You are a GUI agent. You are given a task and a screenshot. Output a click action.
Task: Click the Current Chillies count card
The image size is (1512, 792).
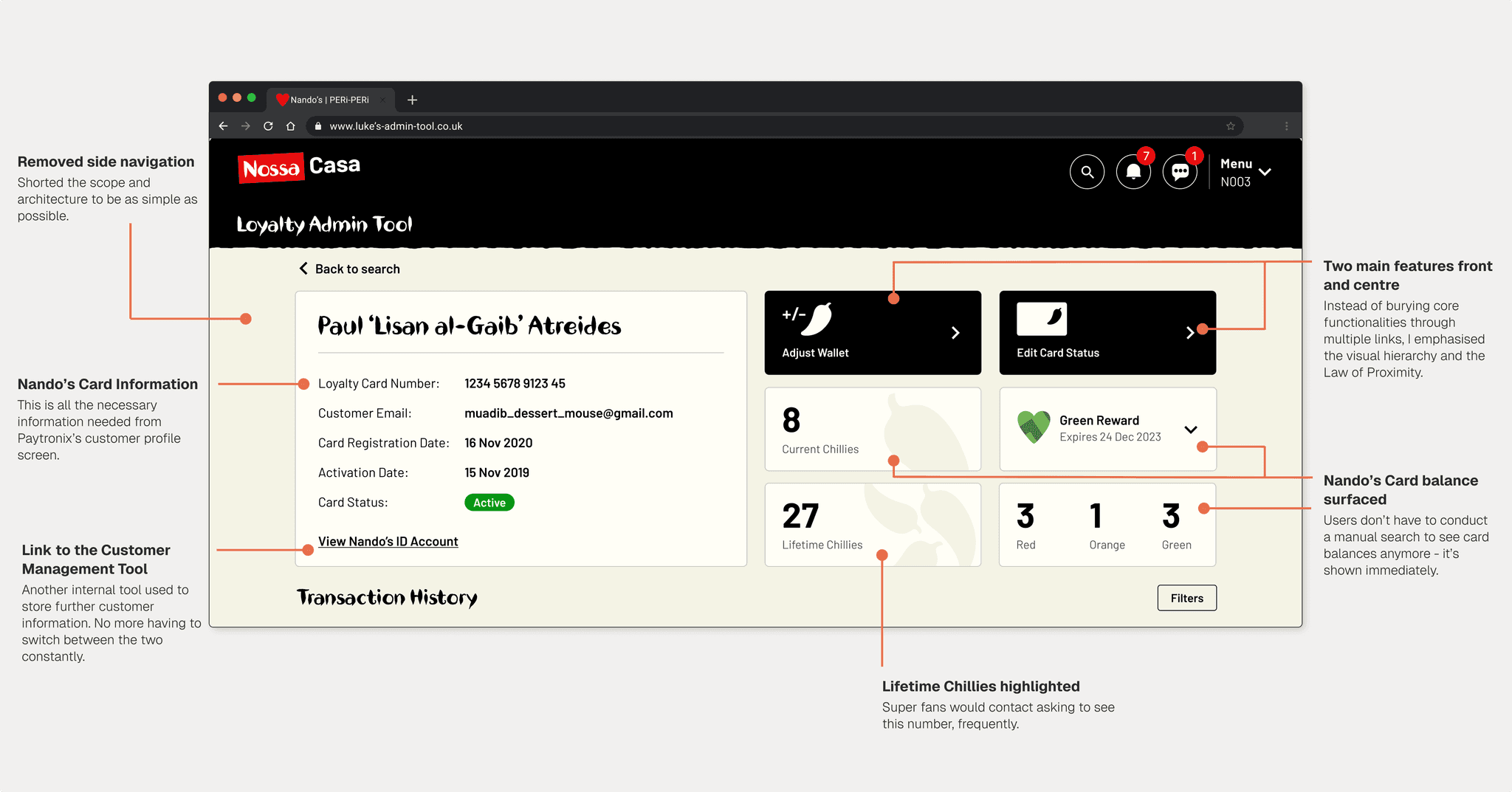873,429
